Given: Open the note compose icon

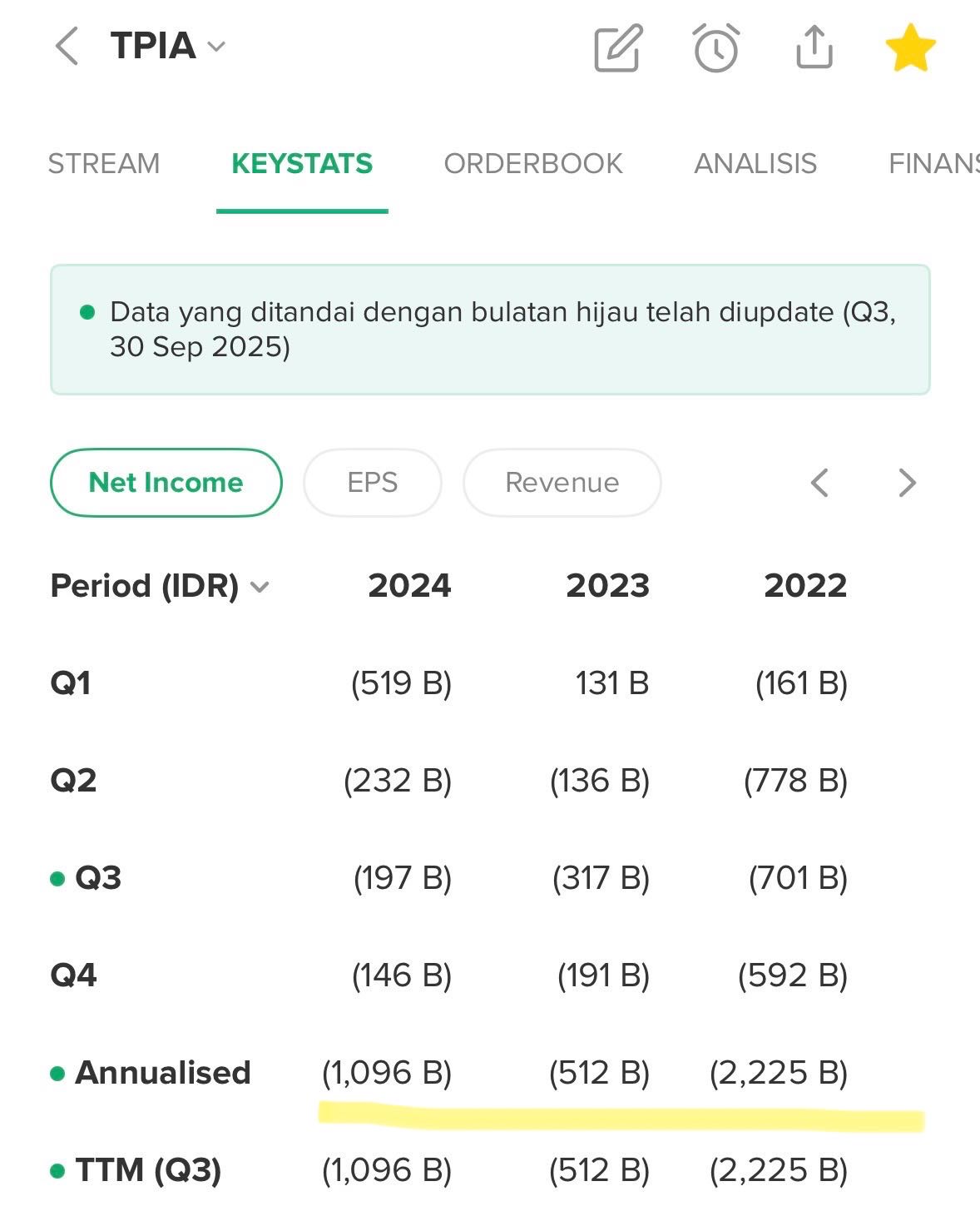Looking at the screenshot, I should click(618, 47).
